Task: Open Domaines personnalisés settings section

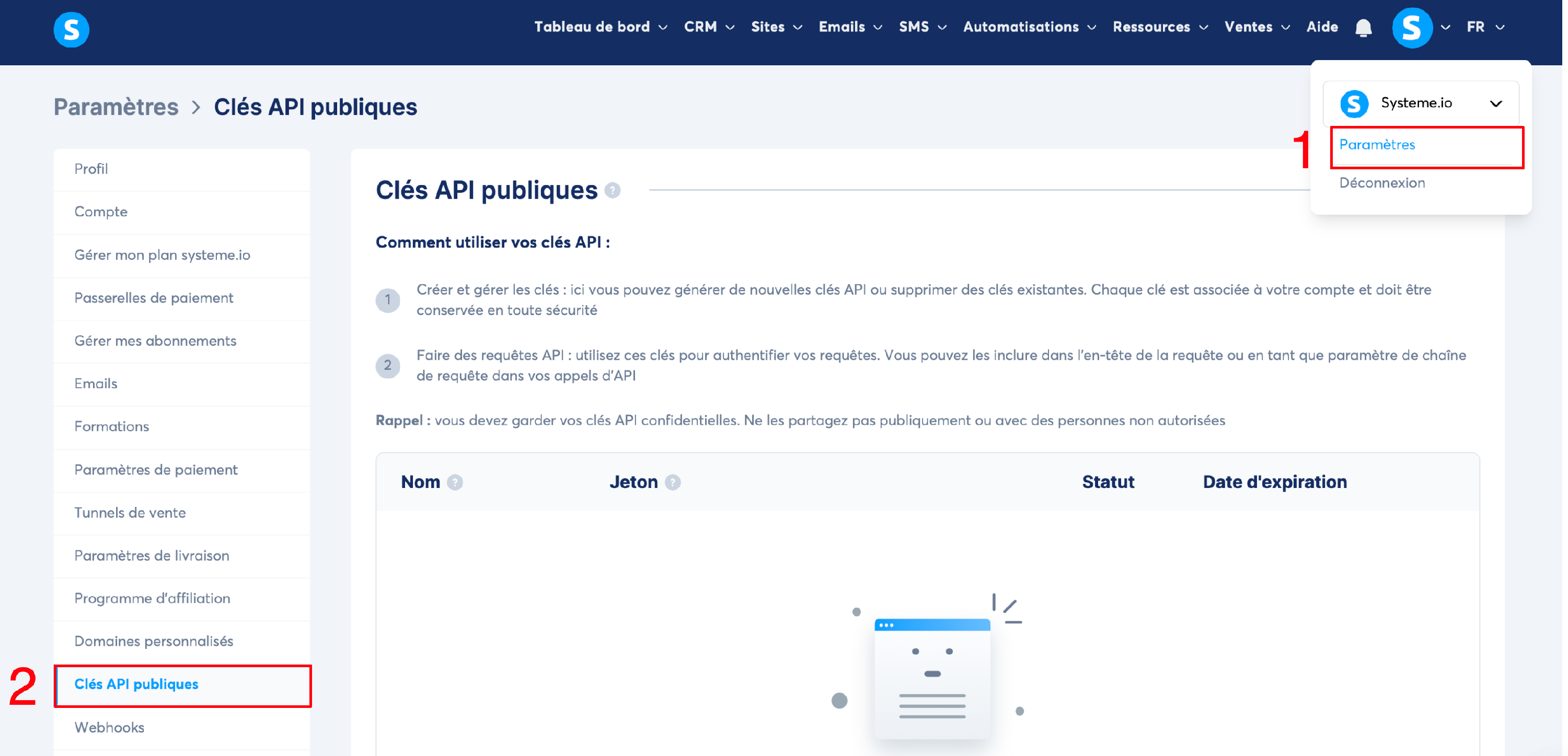Action: coord(153,641)
